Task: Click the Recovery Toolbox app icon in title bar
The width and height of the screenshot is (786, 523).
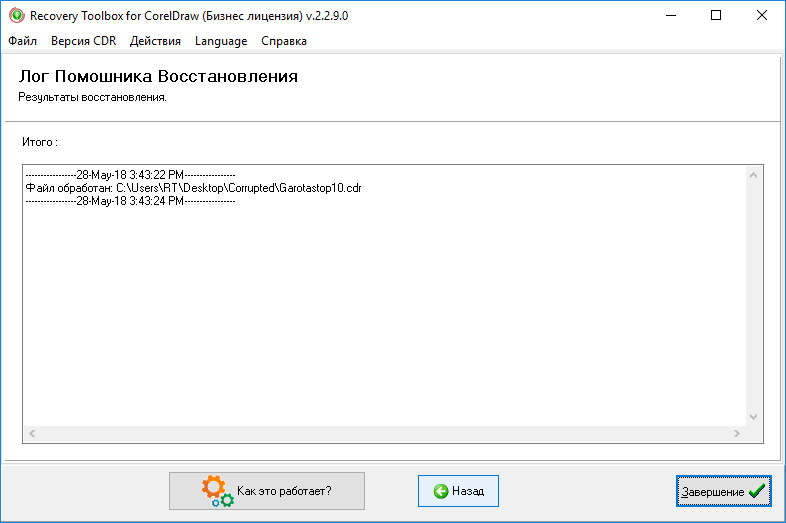Action: click(17, 16)
